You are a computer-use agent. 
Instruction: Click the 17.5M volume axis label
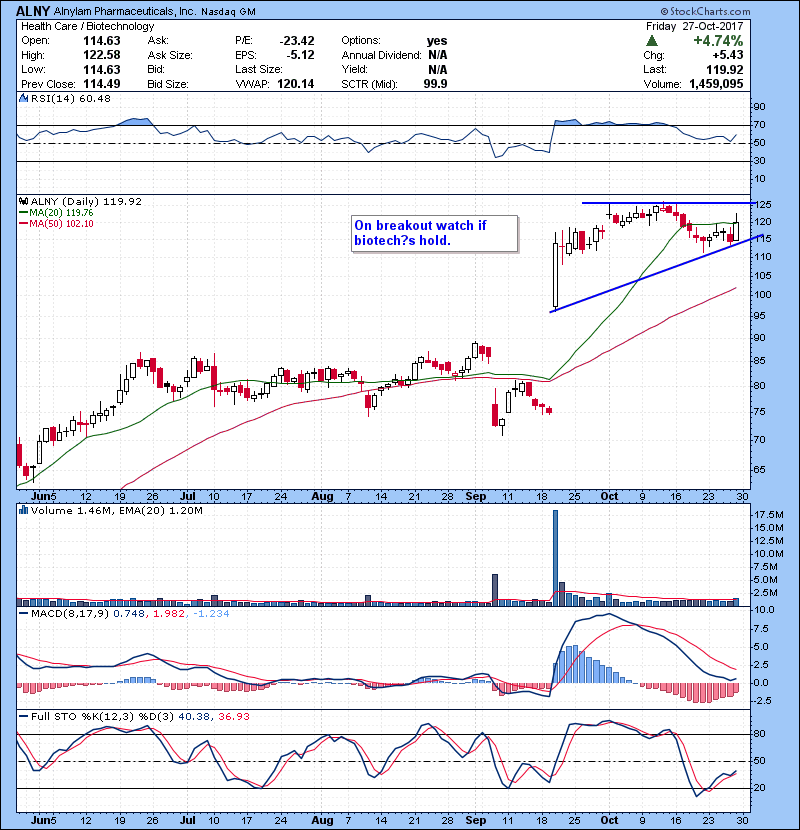point(769,515)
